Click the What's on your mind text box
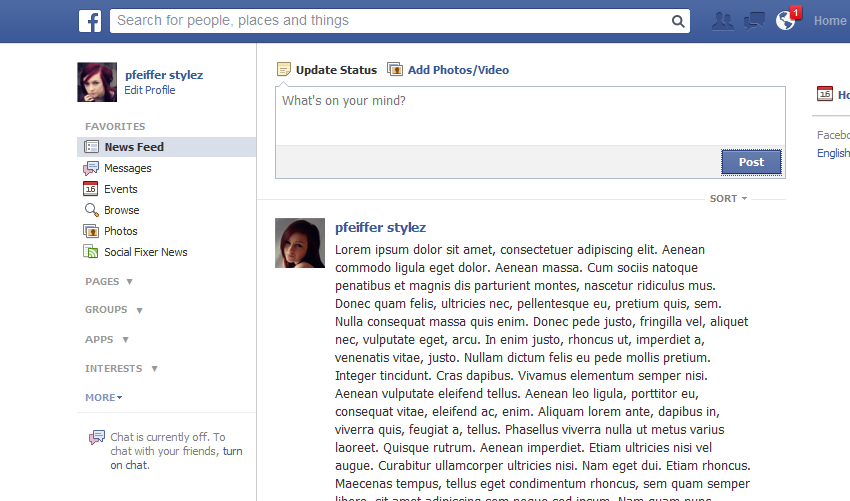This screenshot has height=501, width=850. pyautogui.click(x=530, y=115)
